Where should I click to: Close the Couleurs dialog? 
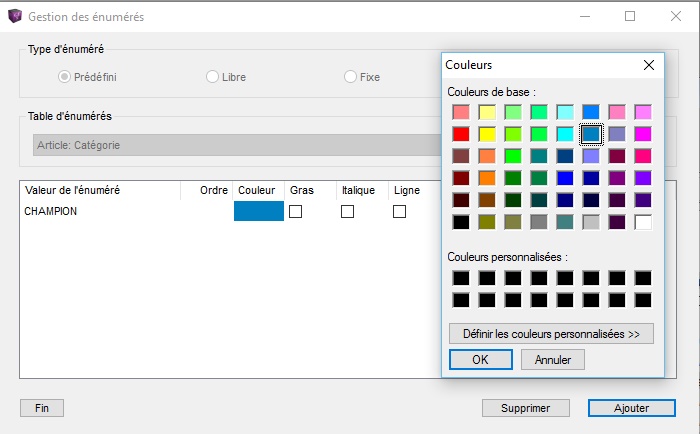pos(649,65)
